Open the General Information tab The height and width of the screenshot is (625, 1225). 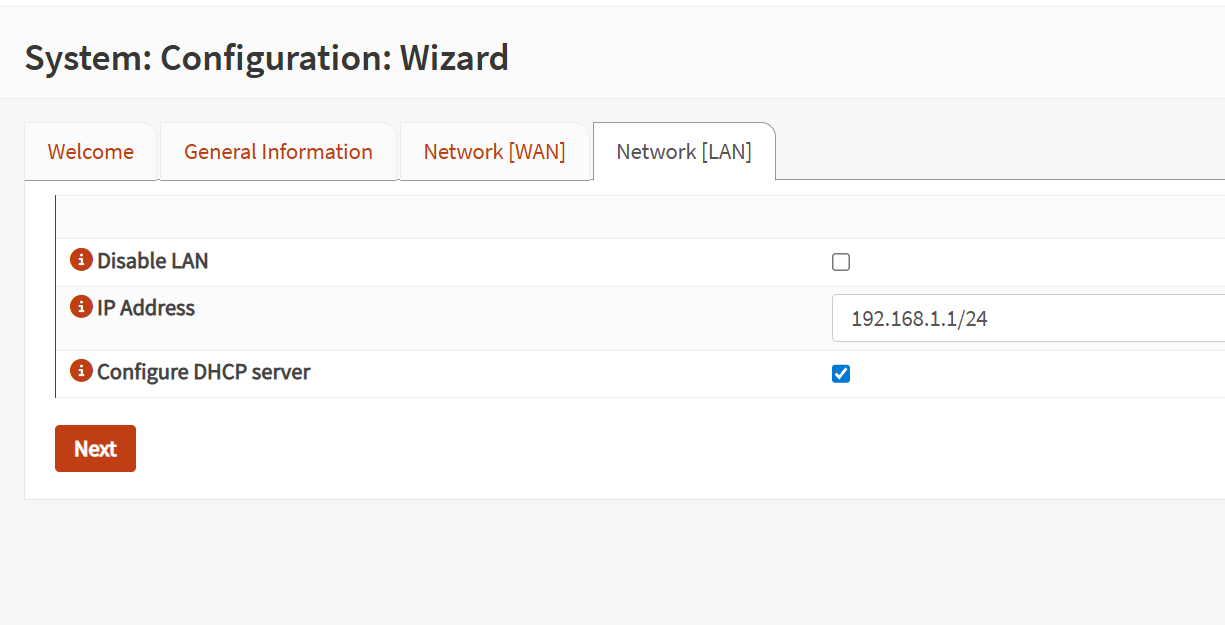[278, 152]
